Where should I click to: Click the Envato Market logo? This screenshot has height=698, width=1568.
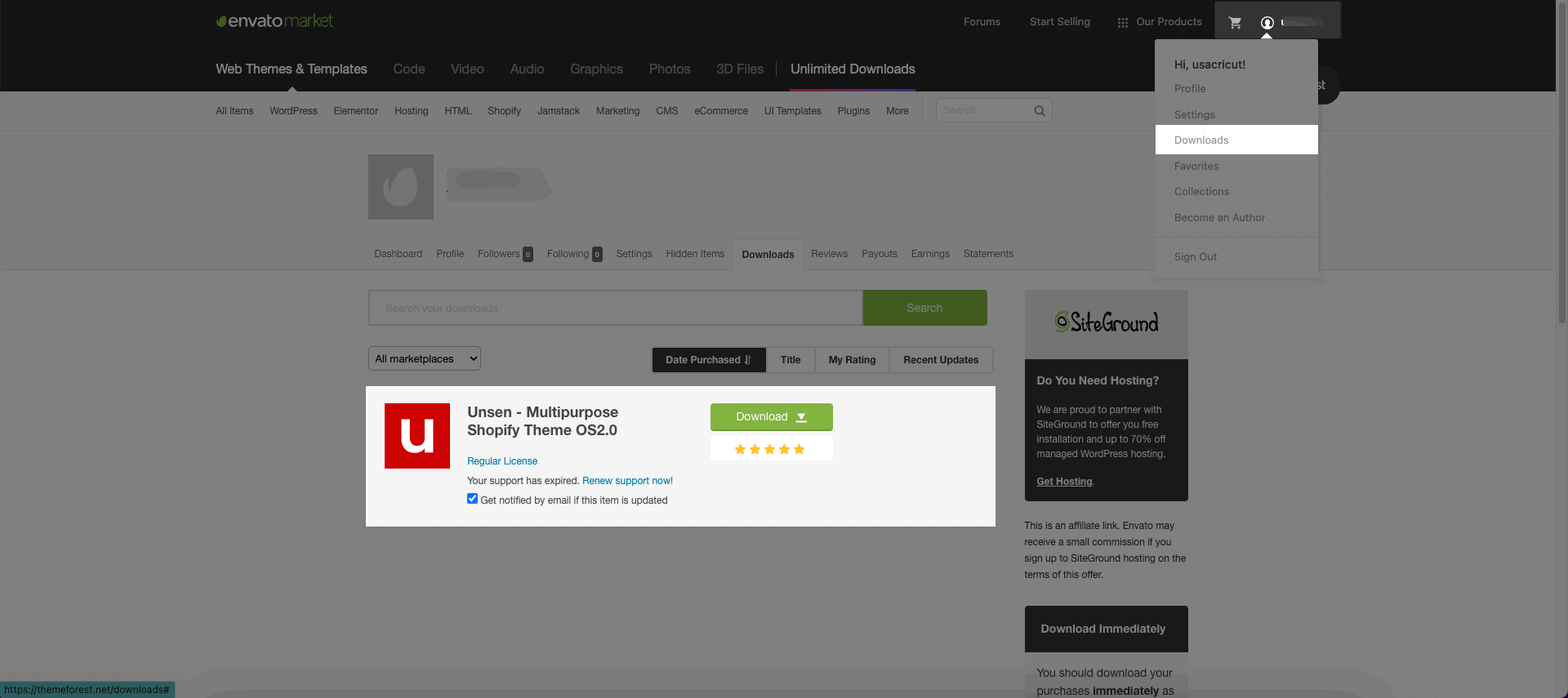click(x=274, y=21)
